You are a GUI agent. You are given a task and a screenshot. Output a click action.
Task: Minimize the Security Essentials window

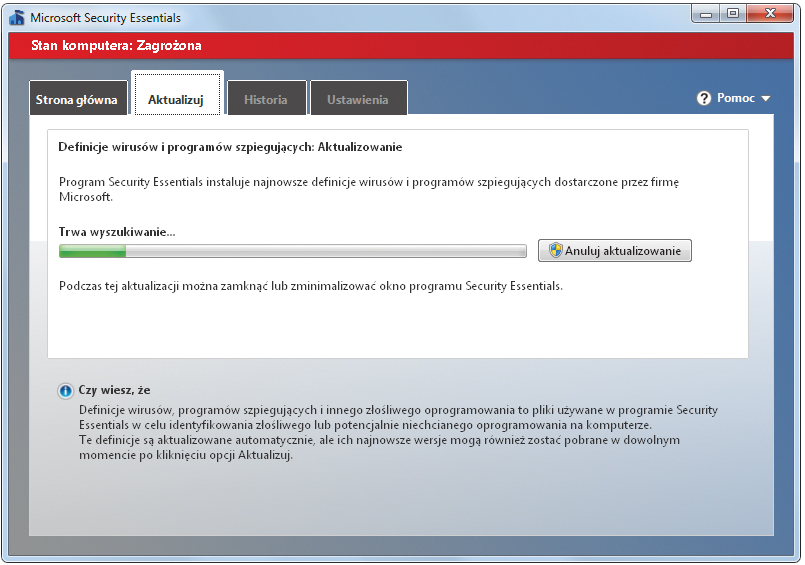click(x=706, y=13)
